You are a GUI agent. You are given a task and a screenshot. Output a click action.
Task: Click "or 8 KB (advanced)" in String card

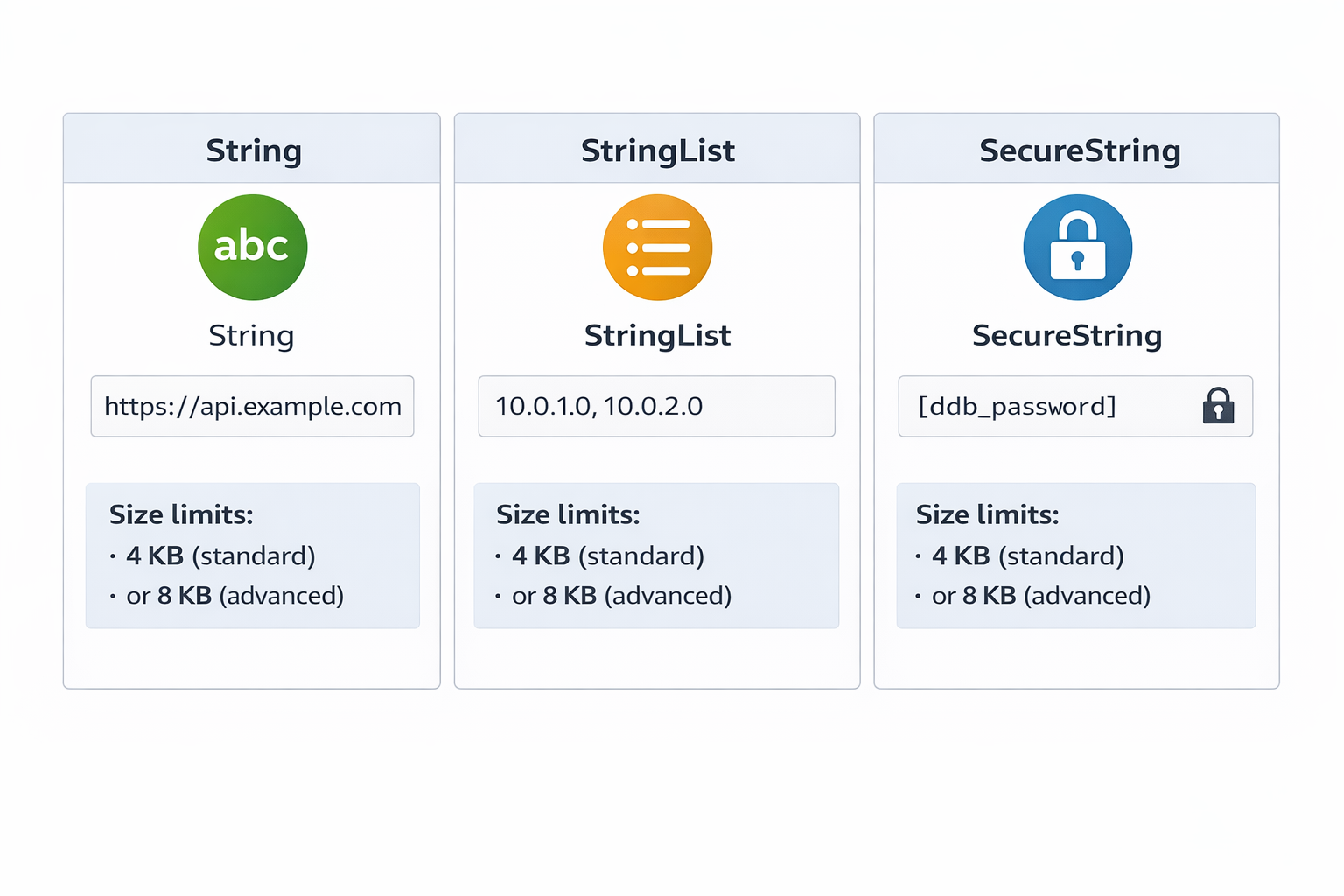(x=234, y=596)
